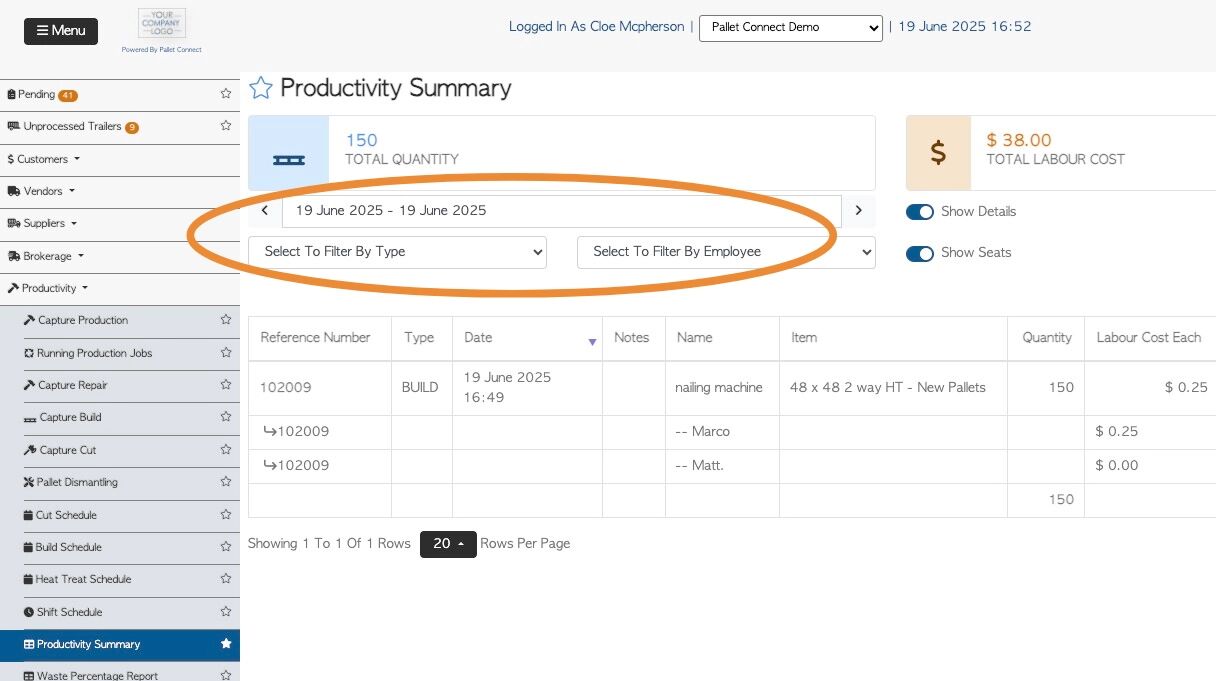Expand the Brokerage menu
Viewport: 1216px width, 681px height.
point(46,256)
